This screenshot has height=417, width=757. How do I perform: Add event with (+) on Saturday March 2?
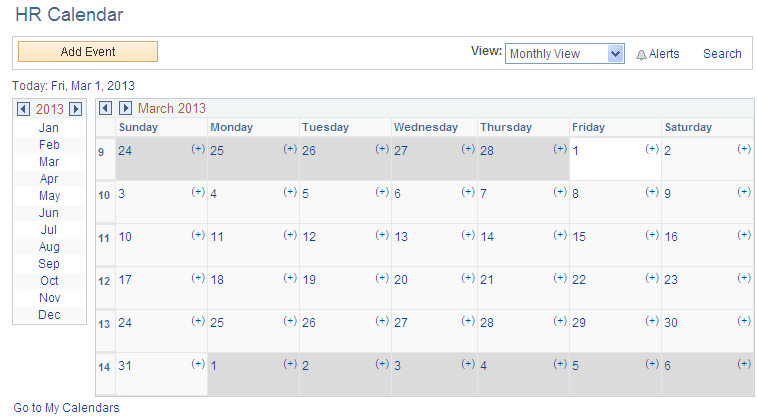pyautogui.click(x=744, y=149)
